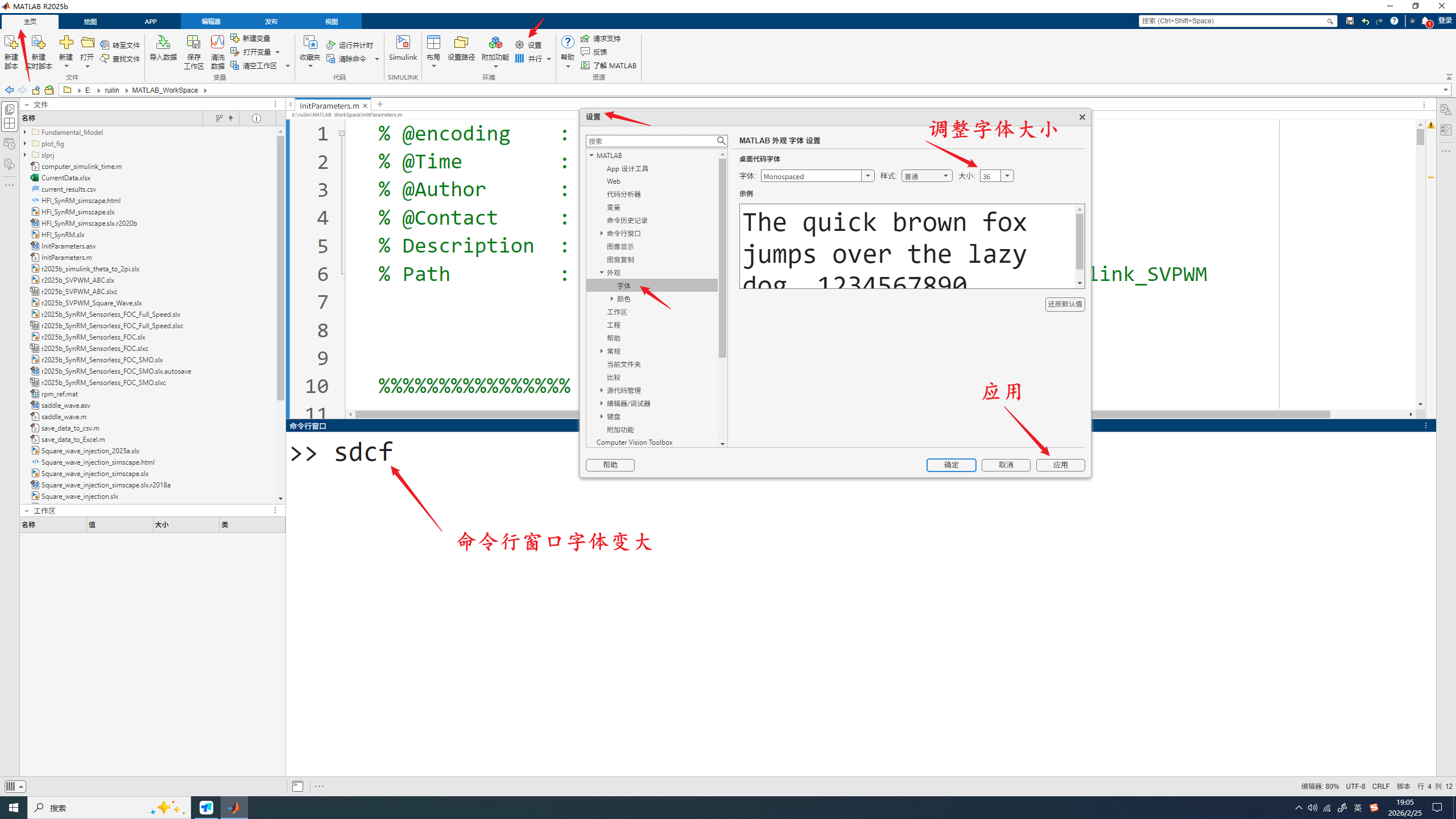Expand the Fundamental_Model folder

25,133
